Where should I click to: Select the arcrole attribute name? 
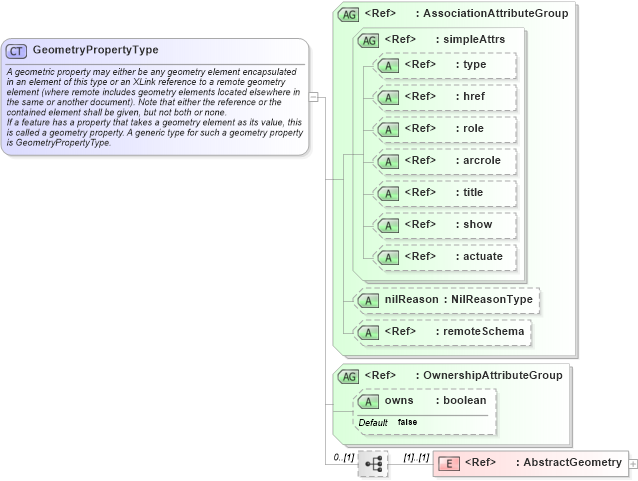482,160
